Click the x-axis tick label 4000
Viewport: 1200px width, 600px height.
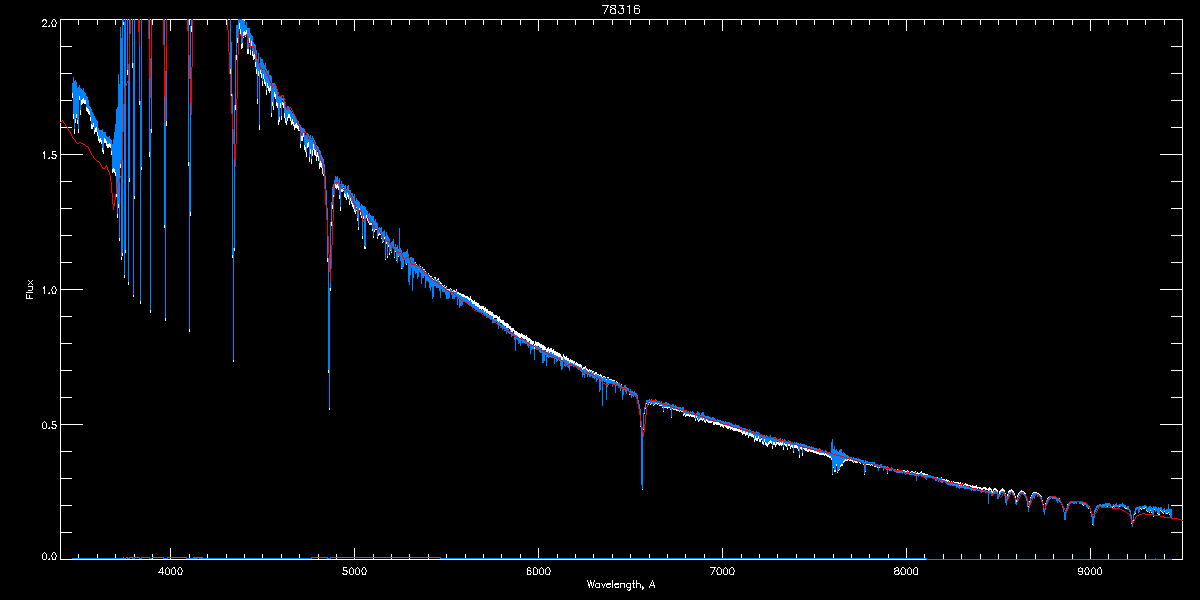170,572
